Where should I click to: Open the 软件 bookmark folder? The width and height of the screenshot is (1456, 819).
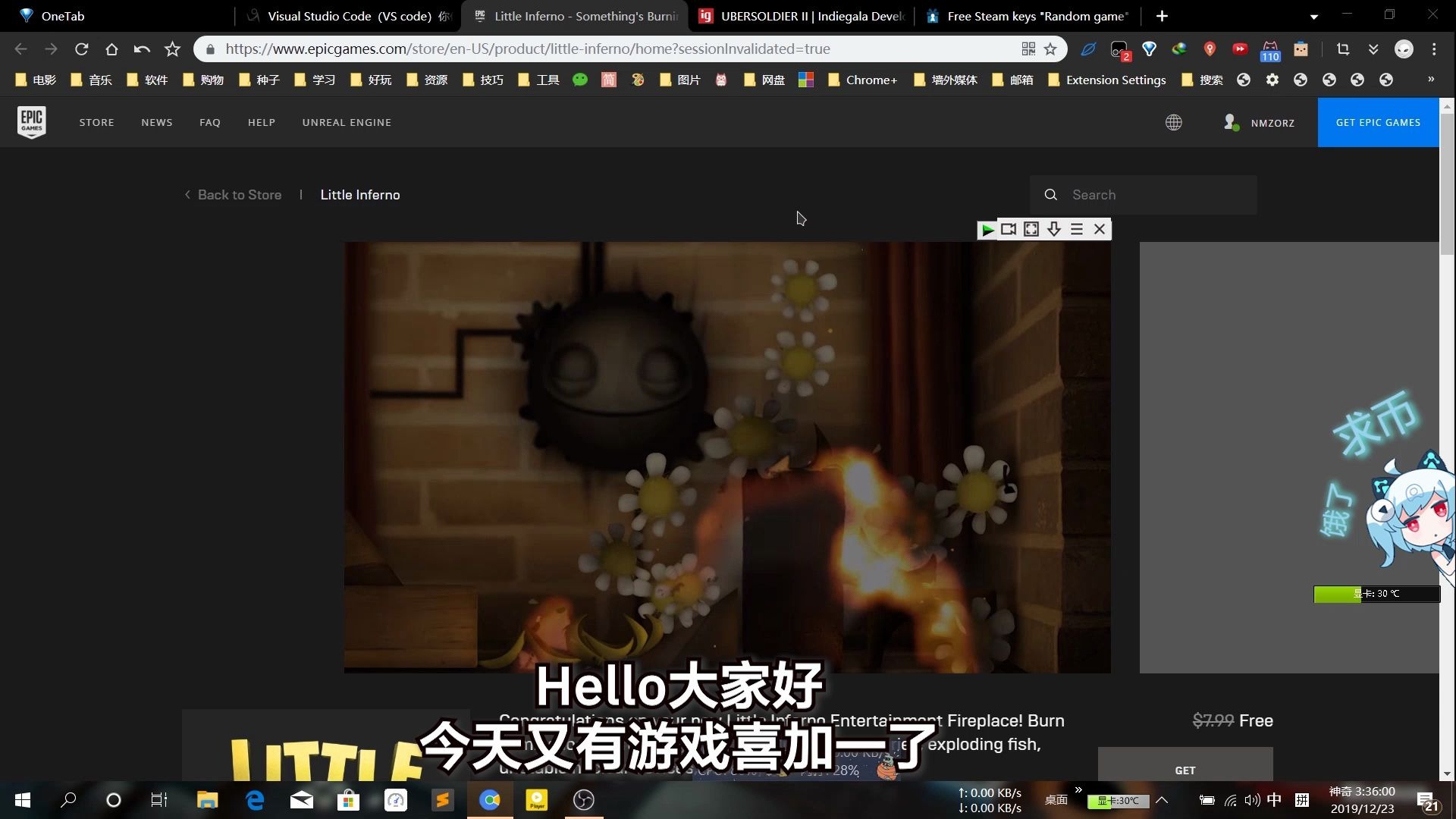click(147, 80)
